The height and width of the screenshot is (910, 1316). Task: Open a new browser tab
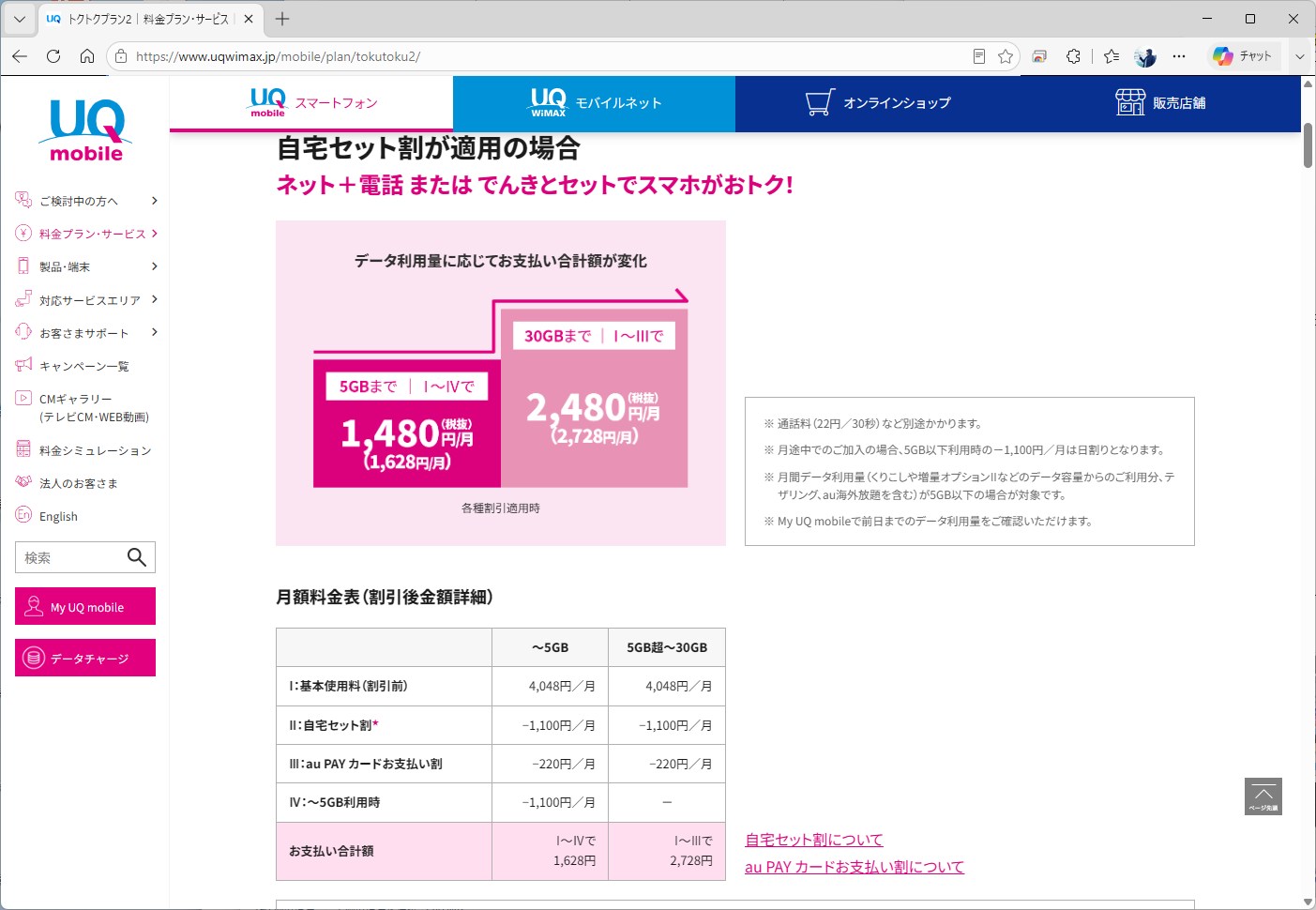pyautogui.click(x=282, y=19)
